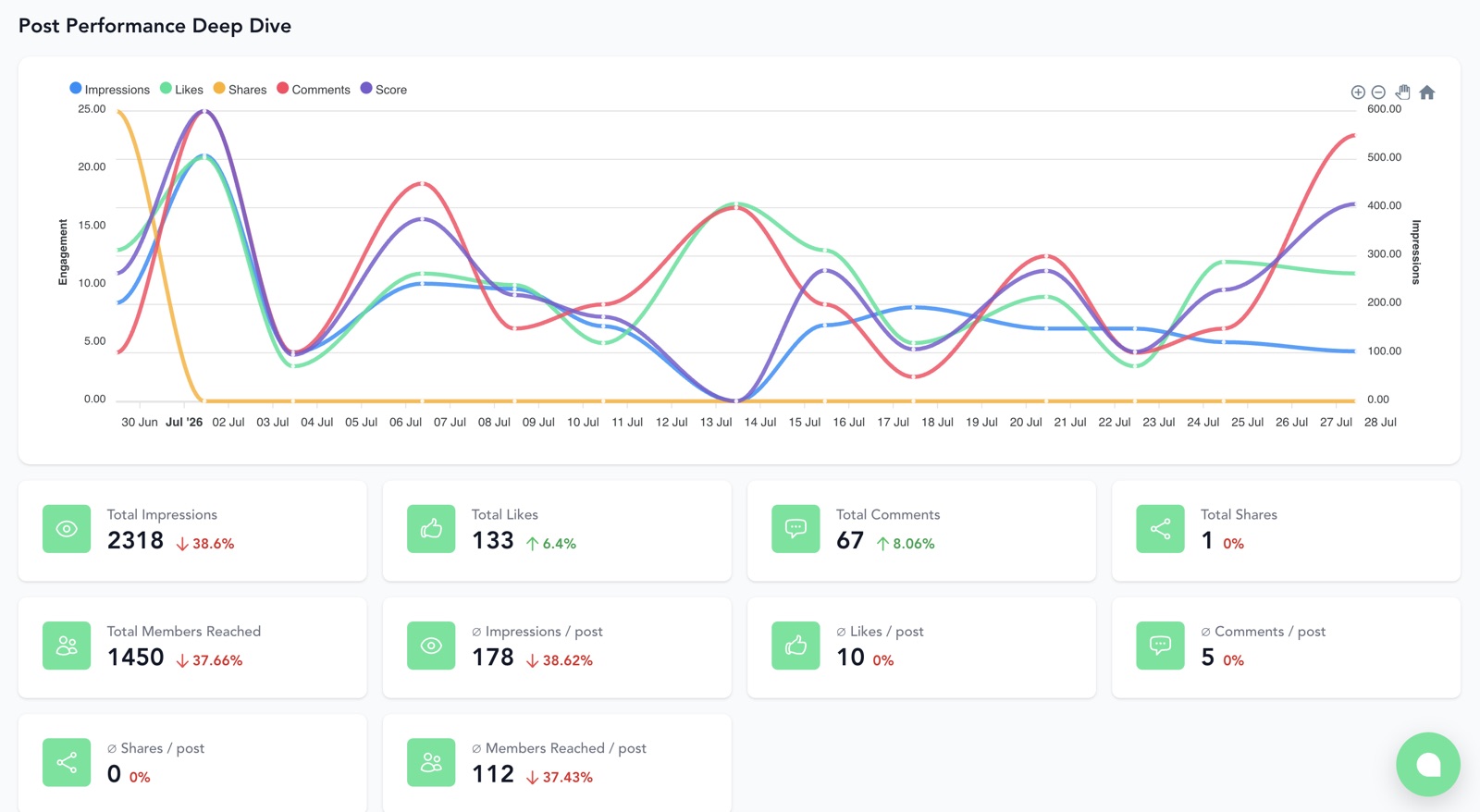Open the chat bubble widget
Screen dimensions: 1480x812
point(1428,764)
